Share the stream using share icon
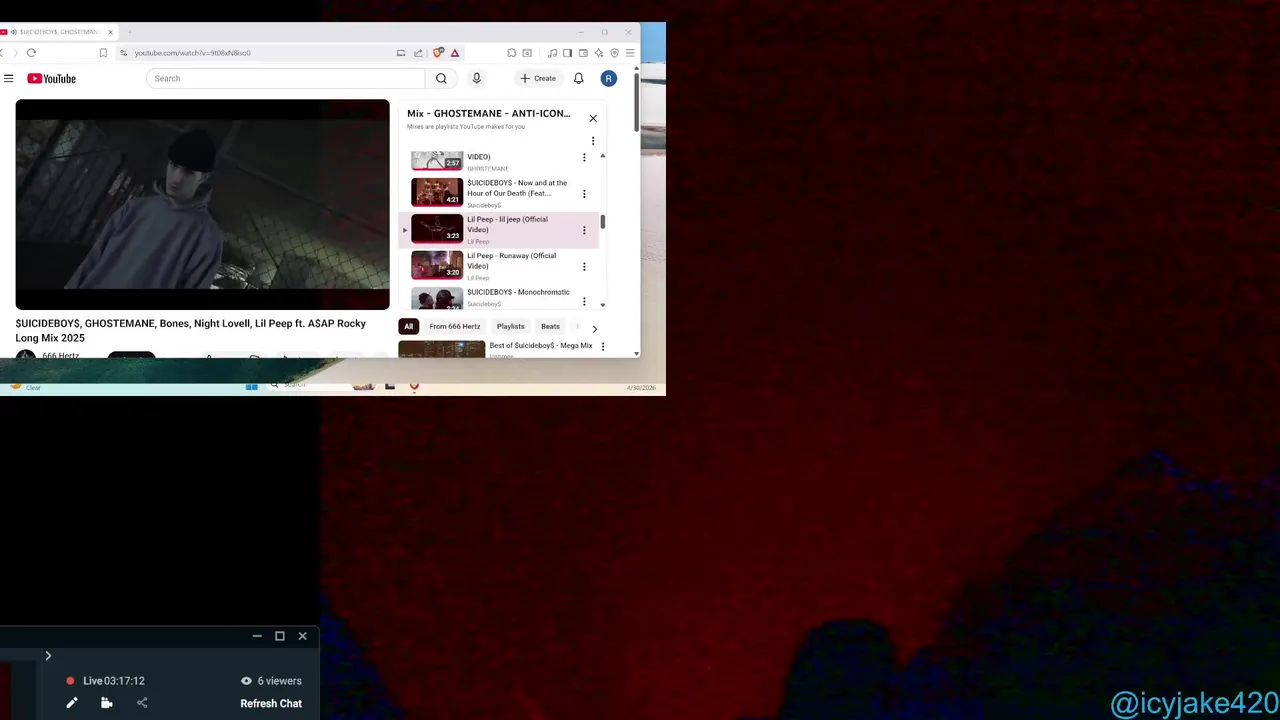Image resolution: width=1280 pixels, height=720 pixels. click(142, 703)
